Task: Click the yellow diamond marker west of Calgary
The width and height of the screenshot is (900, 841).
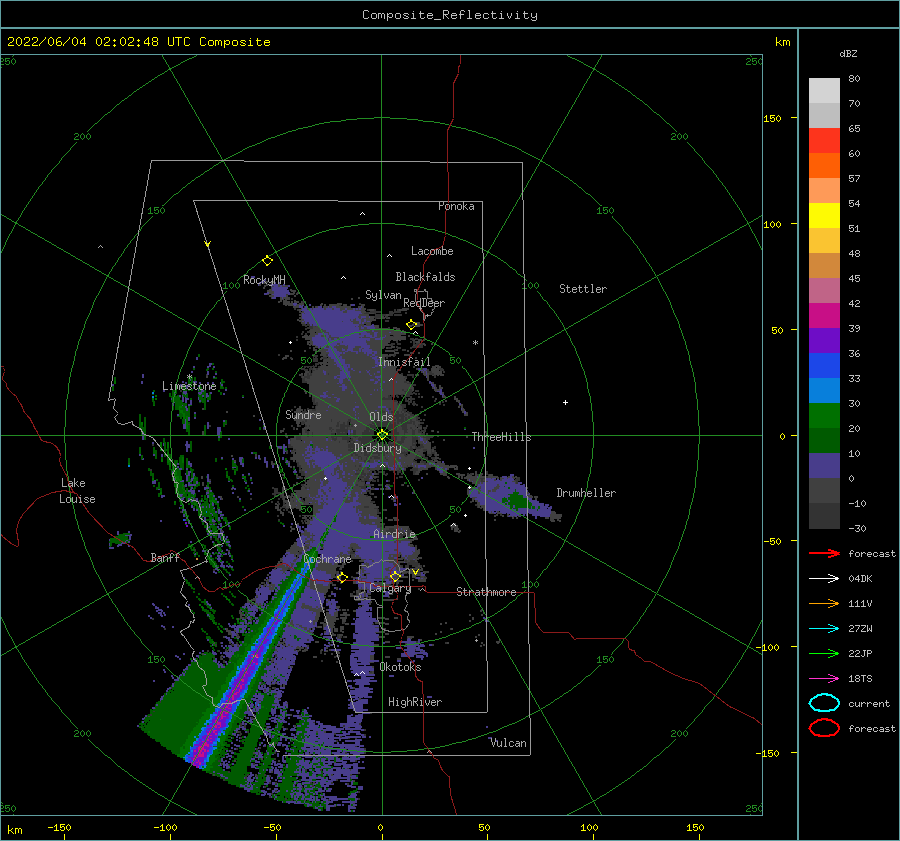Action: [342, 577]
